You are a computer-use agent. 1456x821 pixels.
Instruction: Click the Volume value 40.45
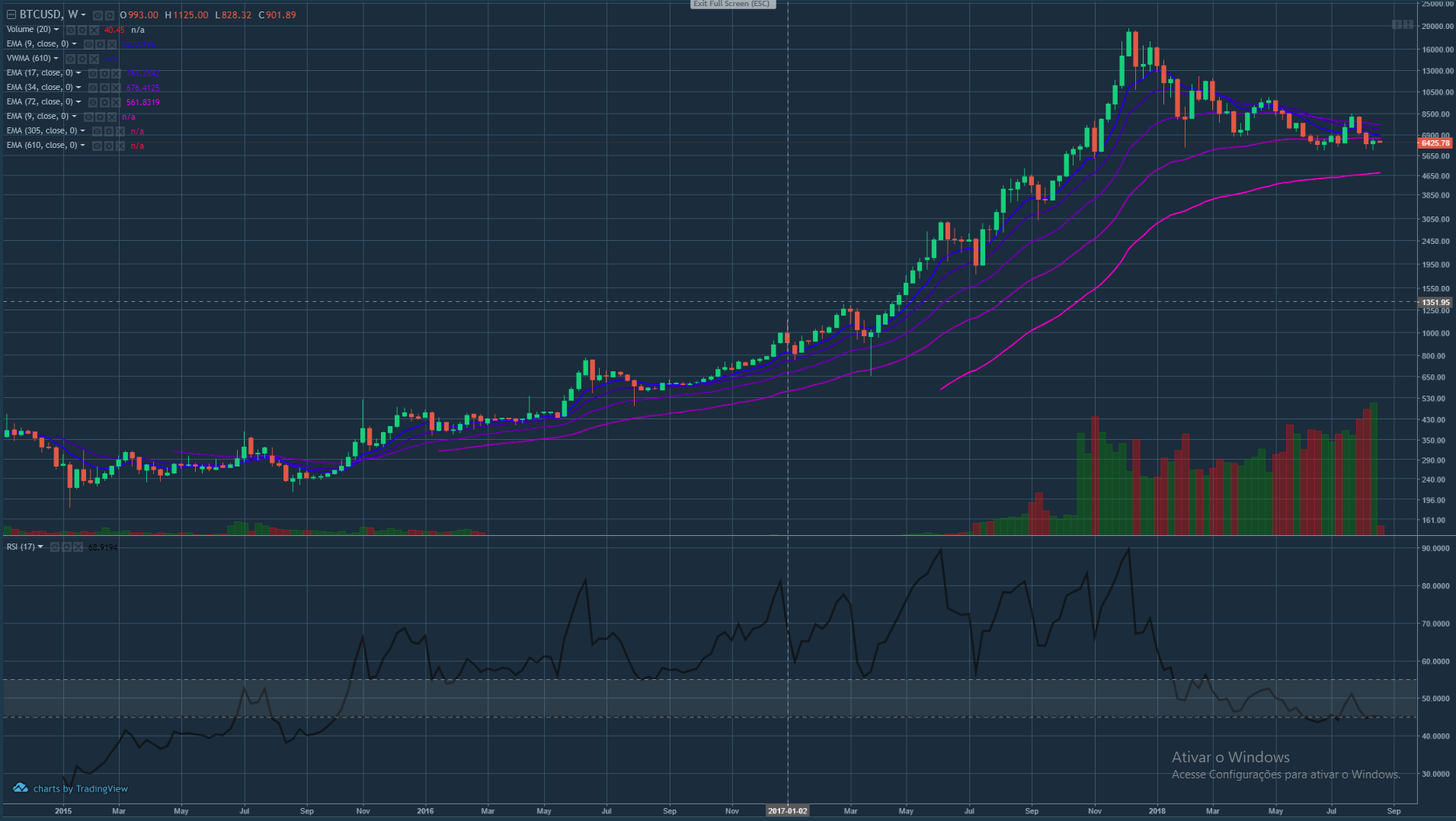coord(114,30)
